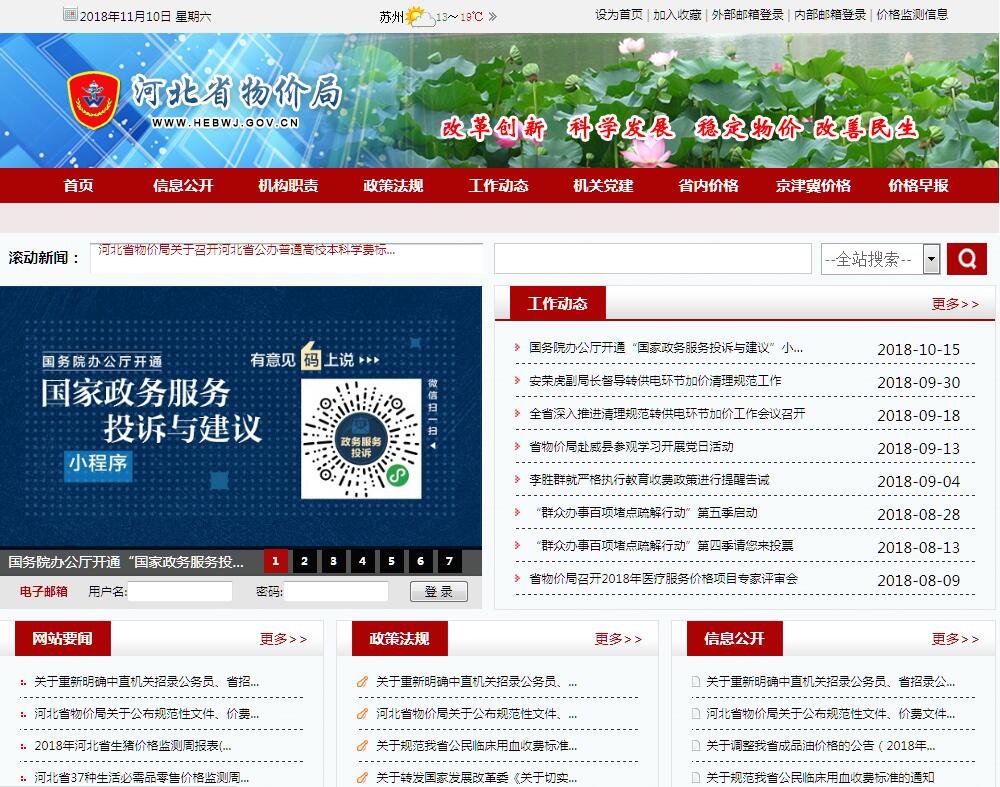Switch banner to slide 1
This screenshot has width=1000, height=787.
[x=276, y=561]
